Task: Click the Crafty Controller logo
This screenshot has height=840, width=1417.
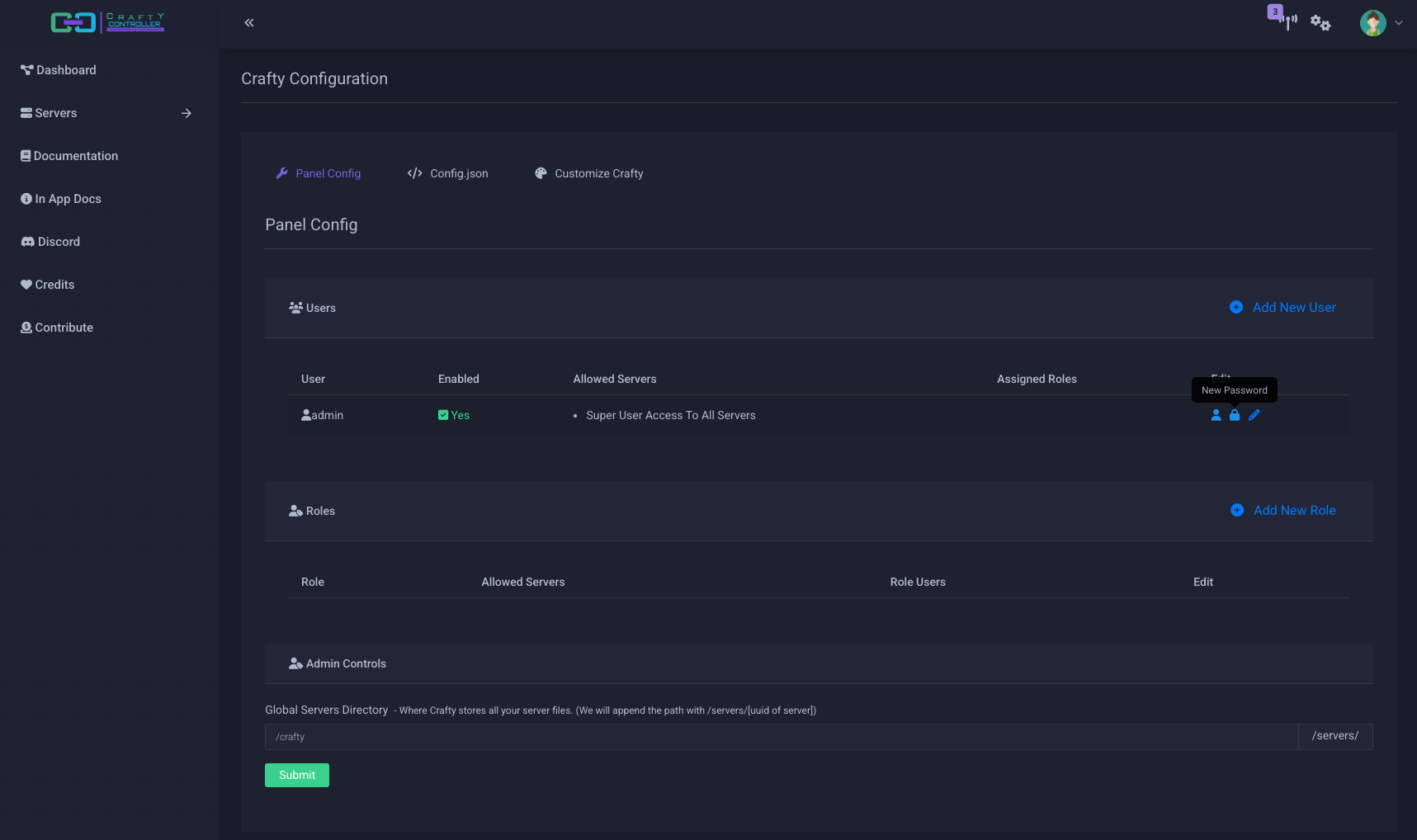Action: pos(107,22)
